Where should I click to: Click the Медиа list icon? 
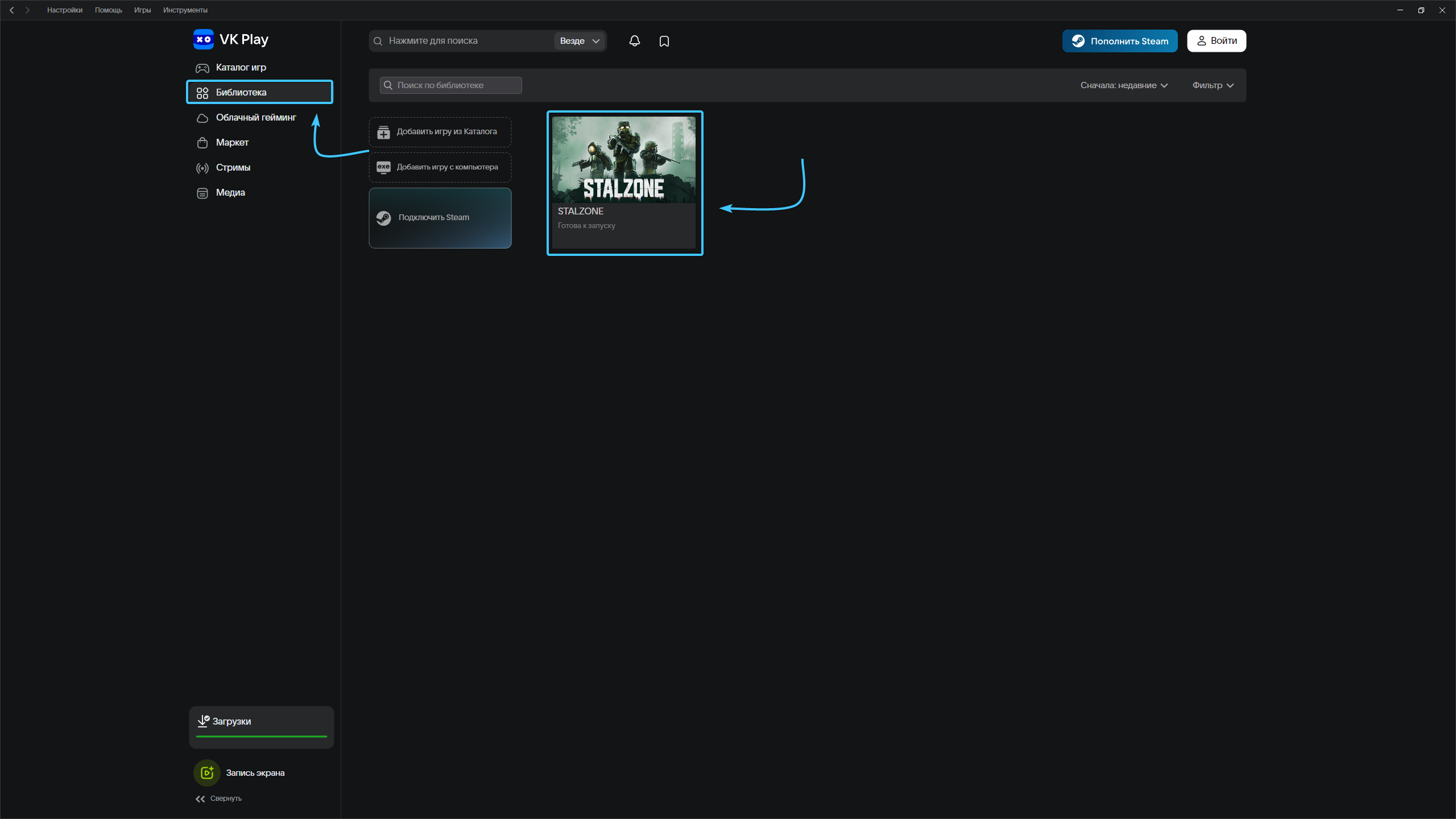(202, 193)
